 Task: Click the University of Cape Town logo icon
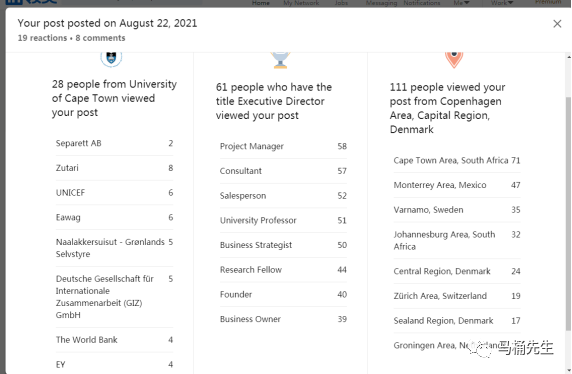111,59
